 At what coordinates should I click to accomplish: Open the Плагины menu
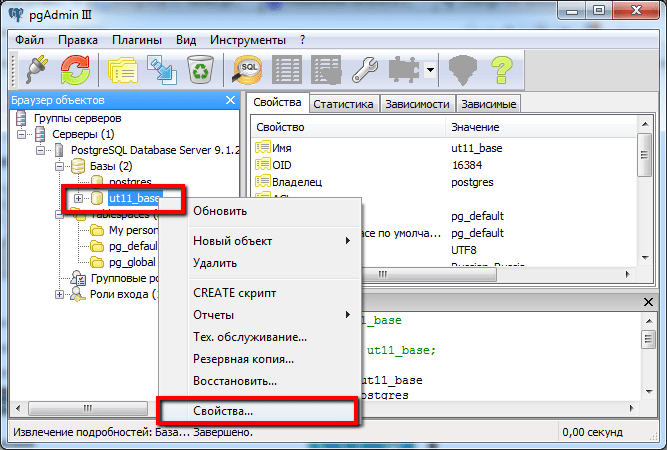[137, 40]
